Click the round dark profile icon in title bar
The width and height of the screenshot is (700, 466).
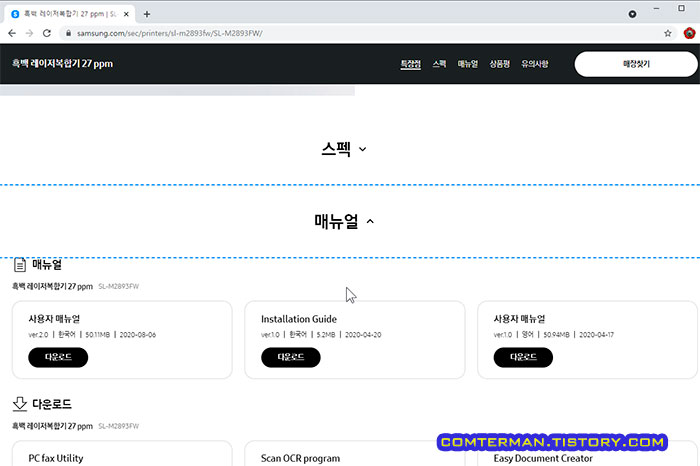(x=632, y=14)
